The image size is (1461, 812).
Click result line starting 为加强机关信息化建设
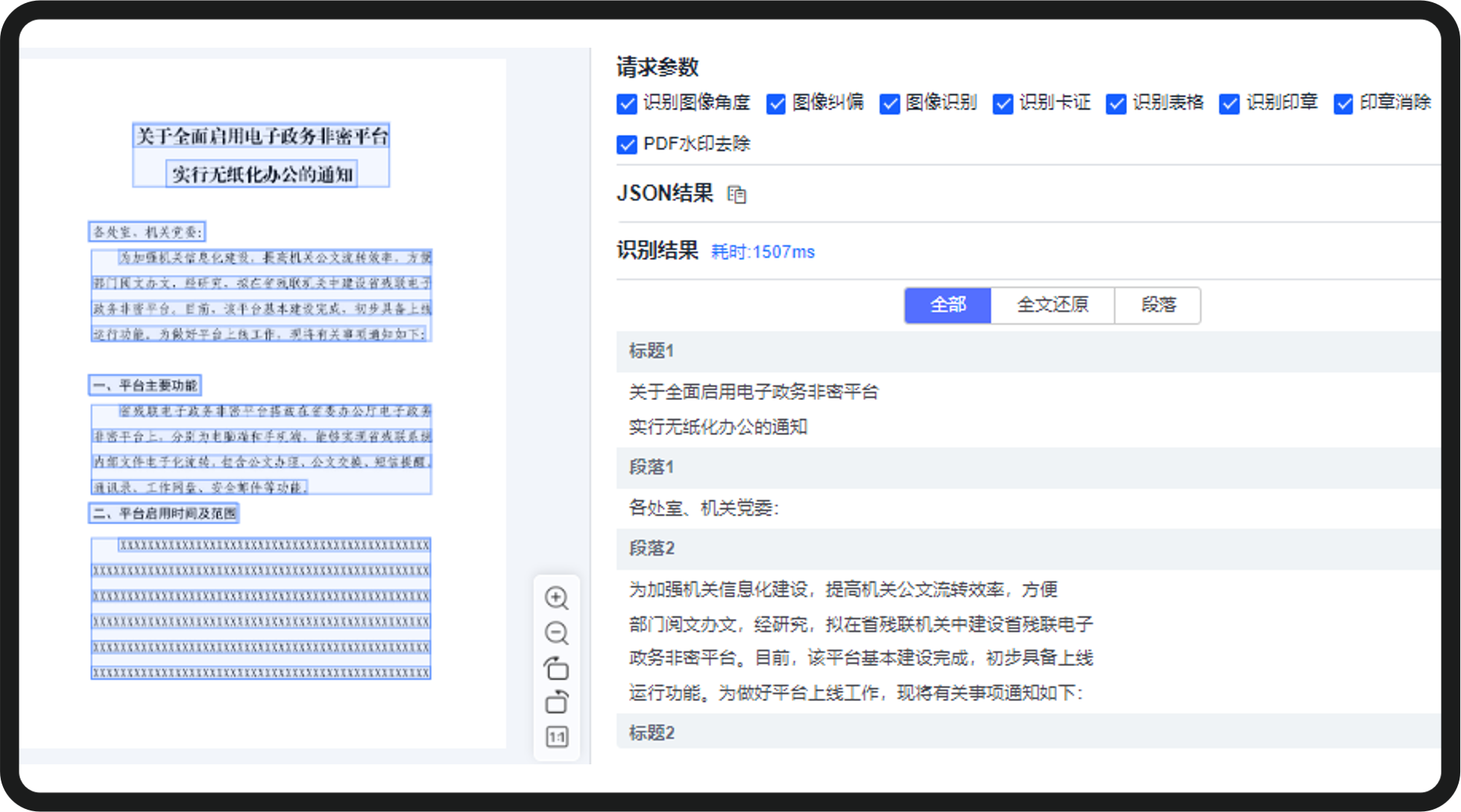pos(843,590)
